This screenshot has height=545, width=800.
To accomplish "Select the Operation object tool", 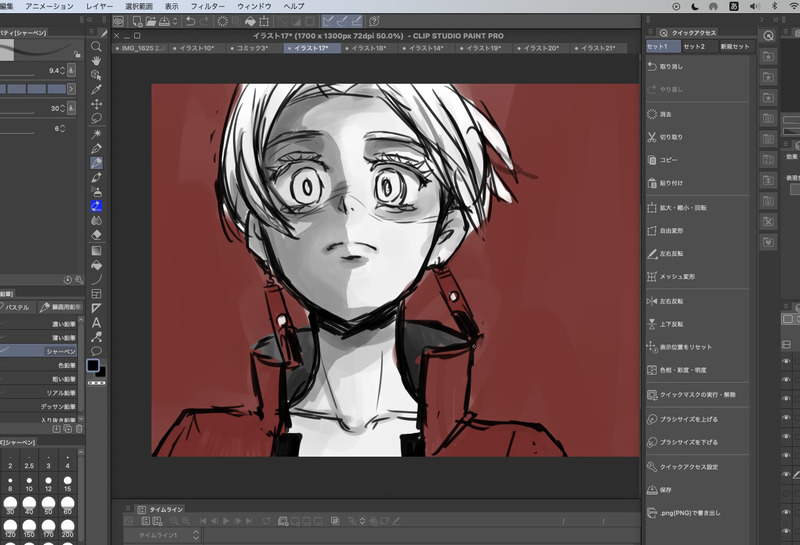I will pyautogui.click(x=96, y=75).
